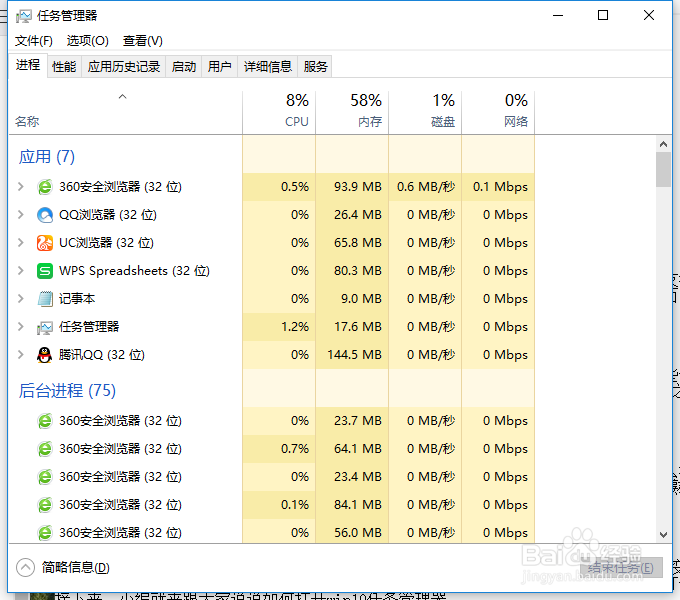
Task: Maximize the Task Manager window
Action: point(603,16)
